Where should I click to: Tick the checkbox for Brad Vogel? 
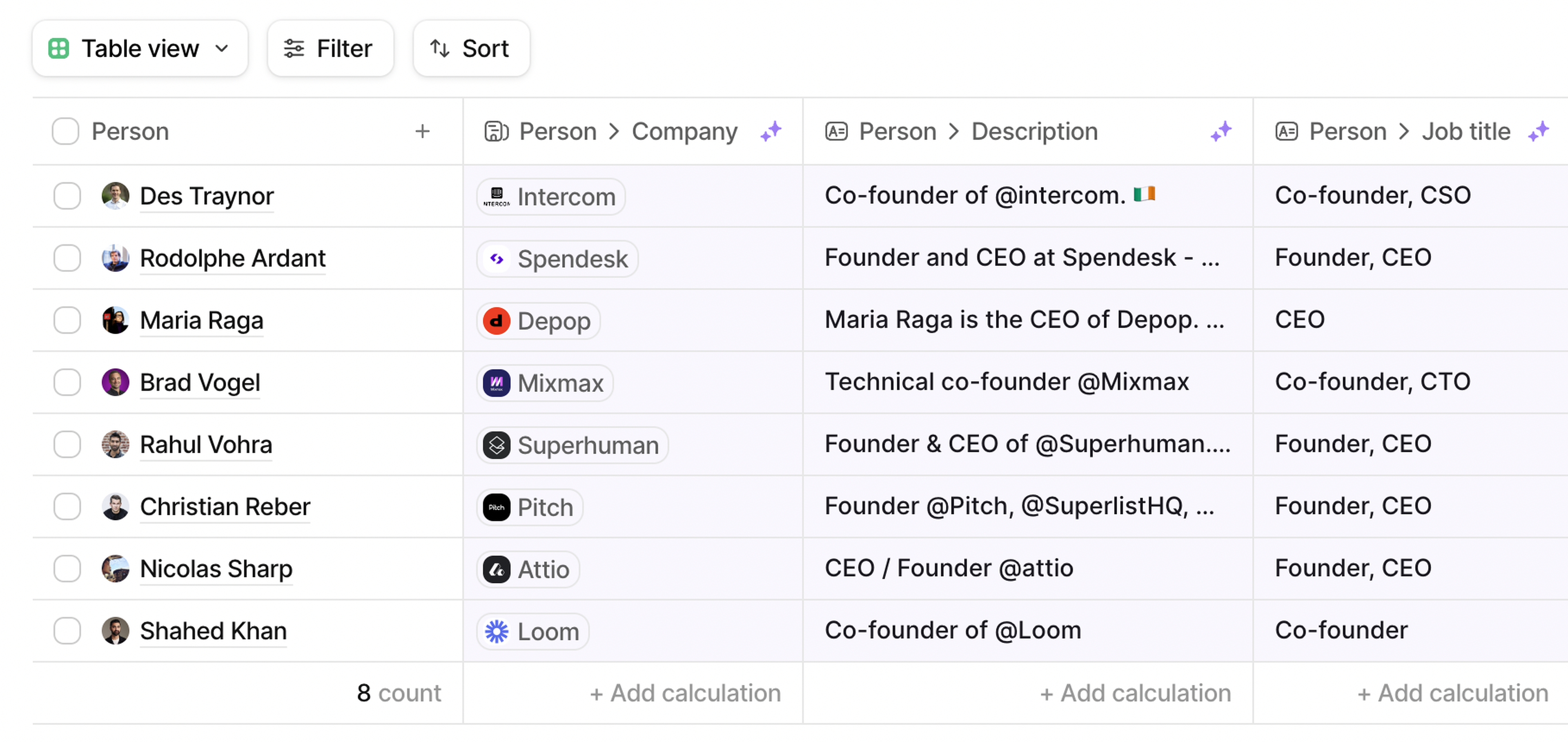67,382
